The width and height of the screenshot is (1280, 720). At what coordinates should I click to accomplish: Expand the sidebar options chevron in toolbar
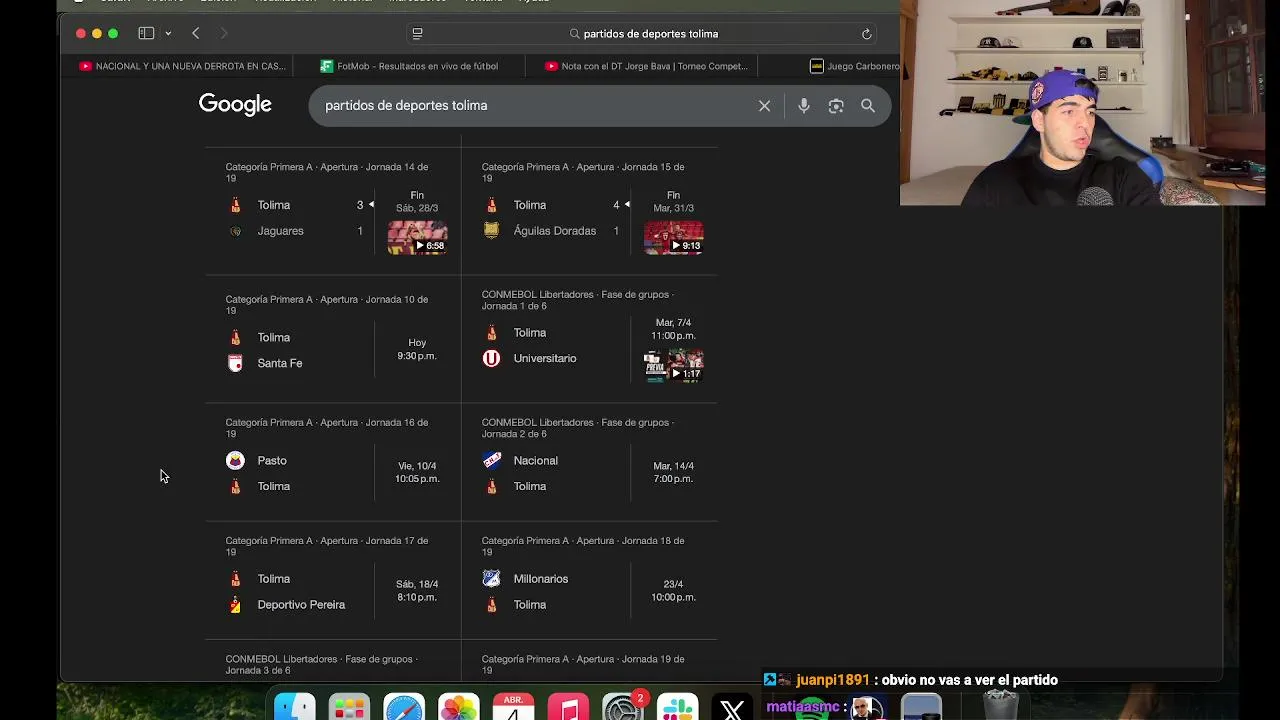168,33
